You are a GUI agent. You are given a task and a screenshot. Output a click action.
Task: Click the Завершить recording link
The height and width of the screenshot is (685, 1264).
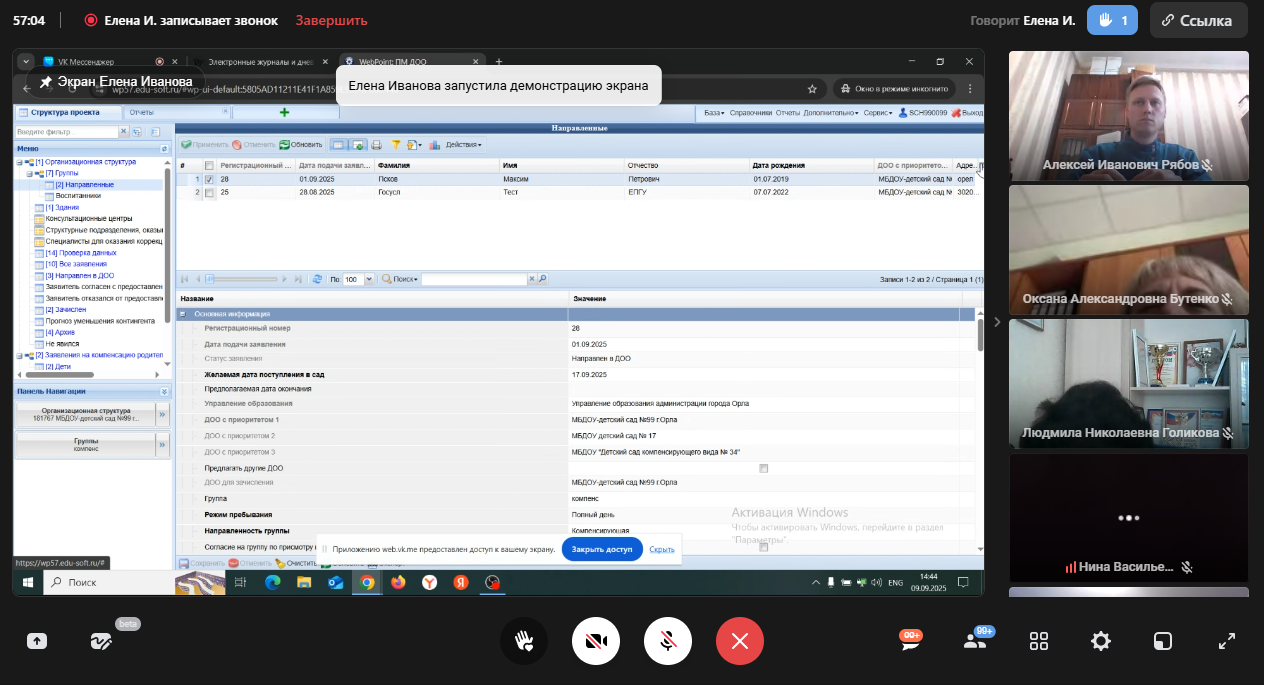[x=331, y=20]
